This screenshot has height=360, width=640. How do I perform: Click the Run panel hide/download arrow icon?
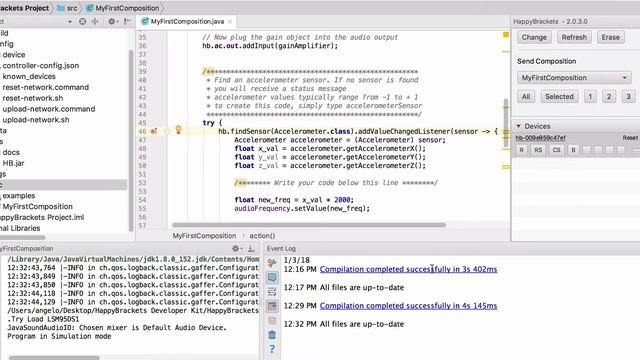[x=251, y=248]
